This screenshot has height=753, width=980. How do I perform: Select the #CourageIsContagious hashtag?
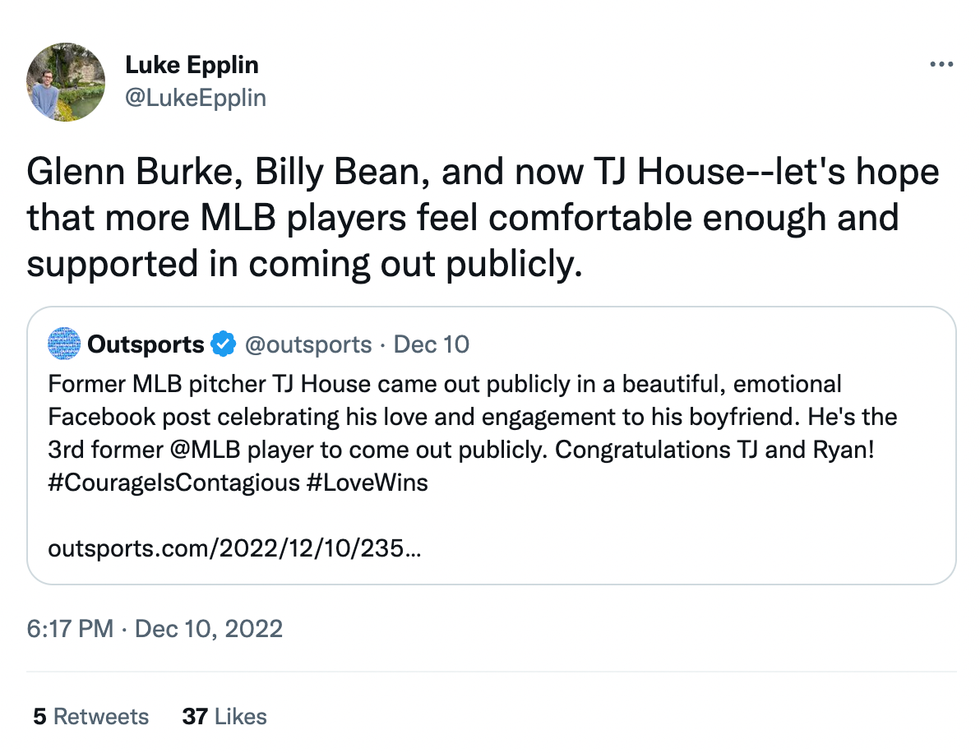173,483
